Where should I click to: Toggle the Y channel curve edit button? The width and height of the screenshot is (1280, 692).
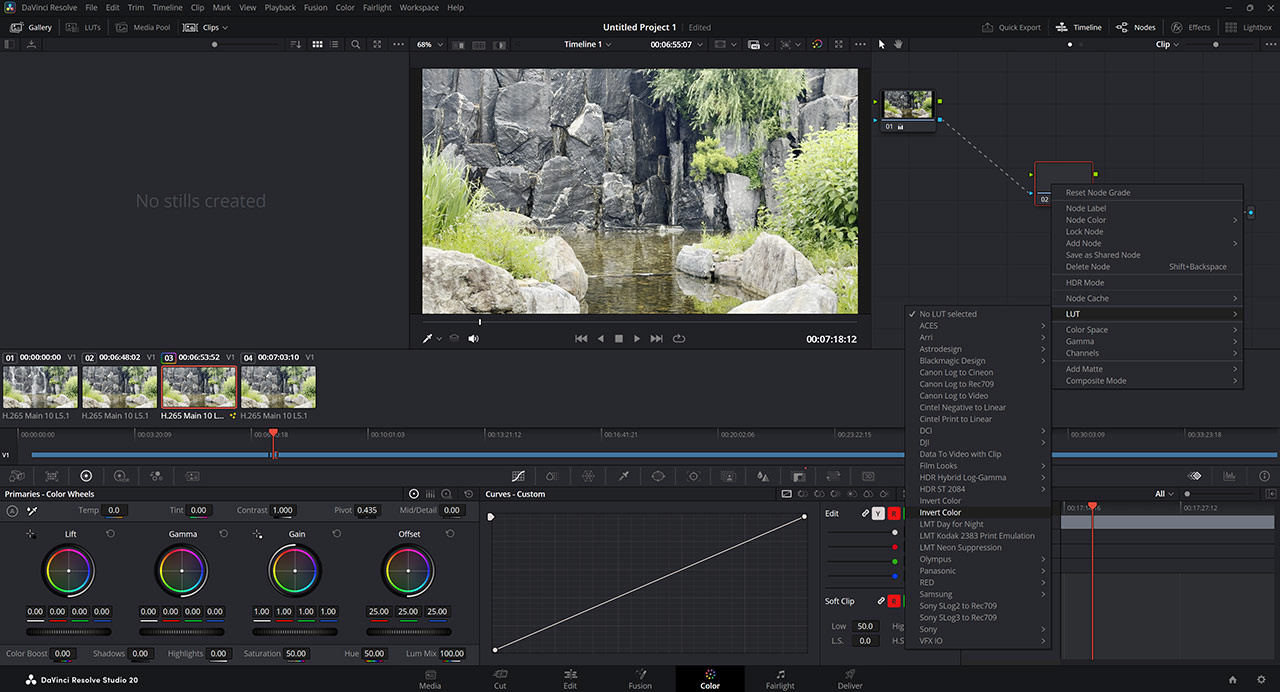878,514
